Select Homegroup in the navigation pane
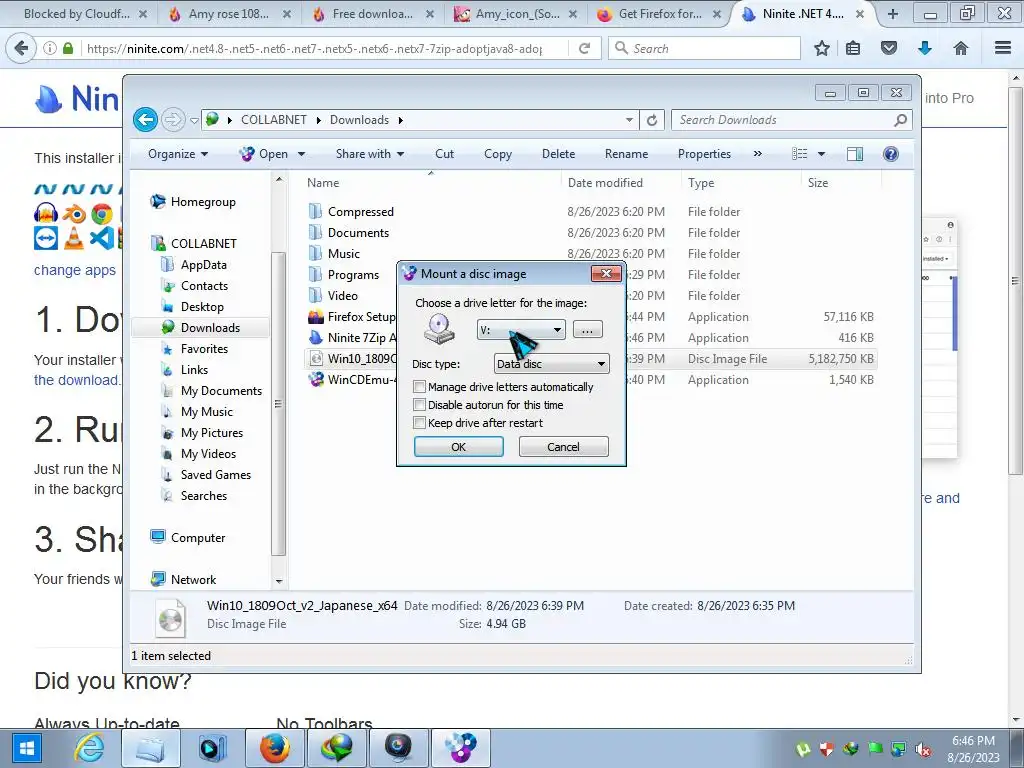Image resolution: width=1024 pixels, height=768 pixels. [x=202, y=202]
